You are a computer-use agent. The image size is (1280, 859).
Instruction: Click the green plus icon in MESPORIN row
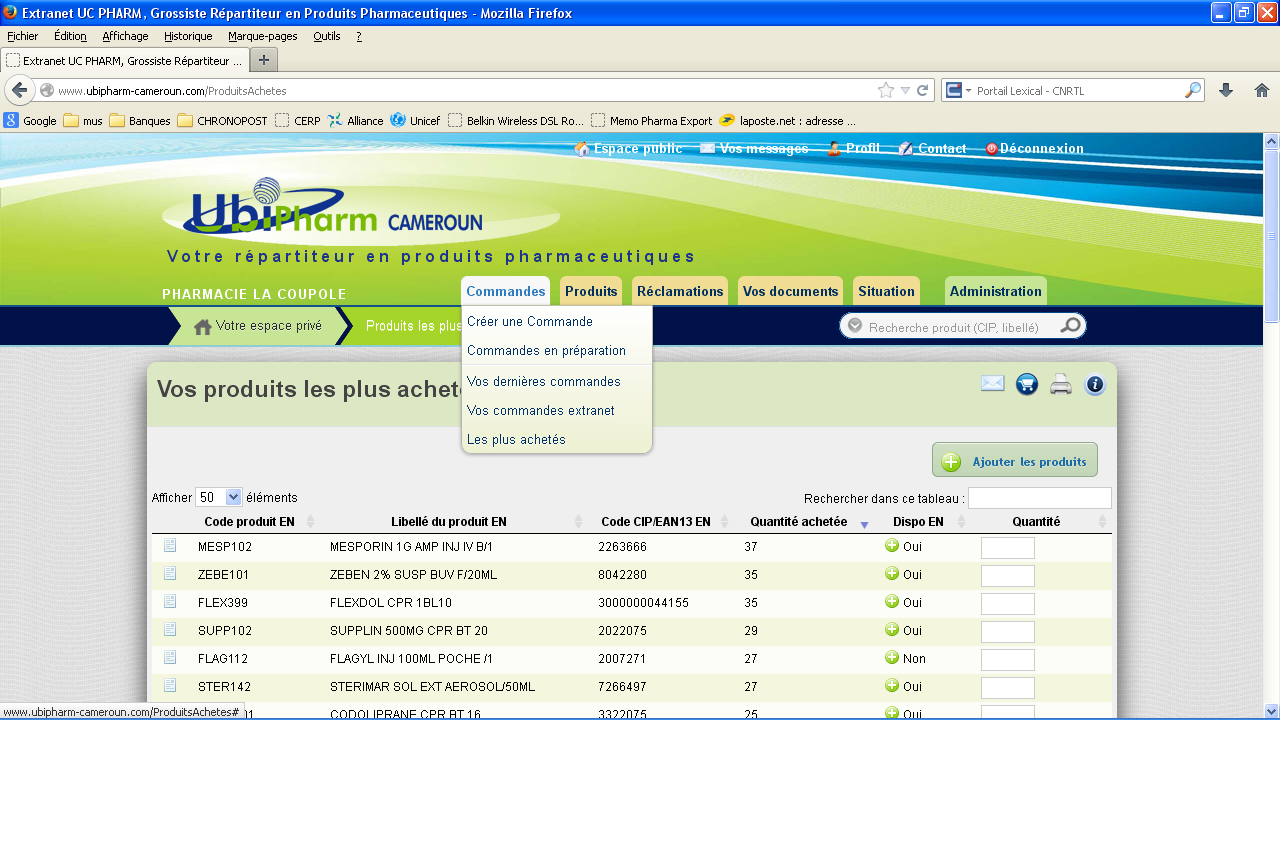[892, 545]
